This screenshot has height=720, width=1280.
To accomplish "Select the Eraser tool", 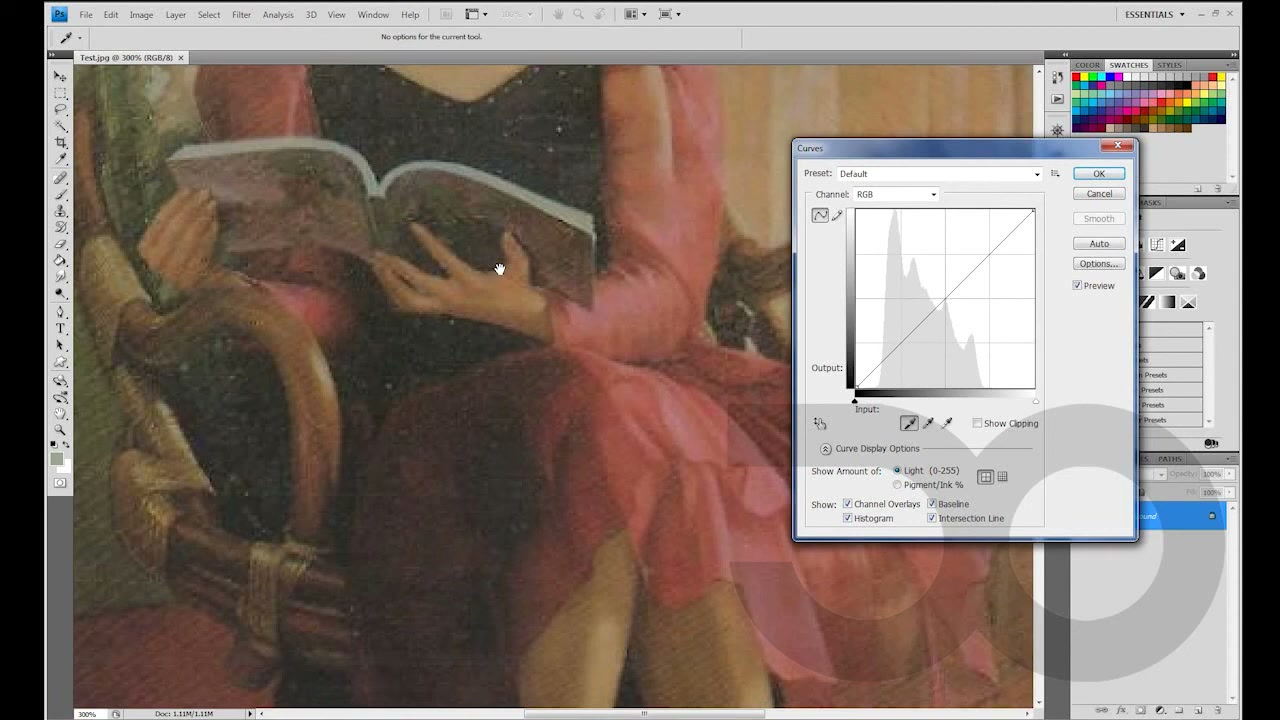I will pos(60,245).
